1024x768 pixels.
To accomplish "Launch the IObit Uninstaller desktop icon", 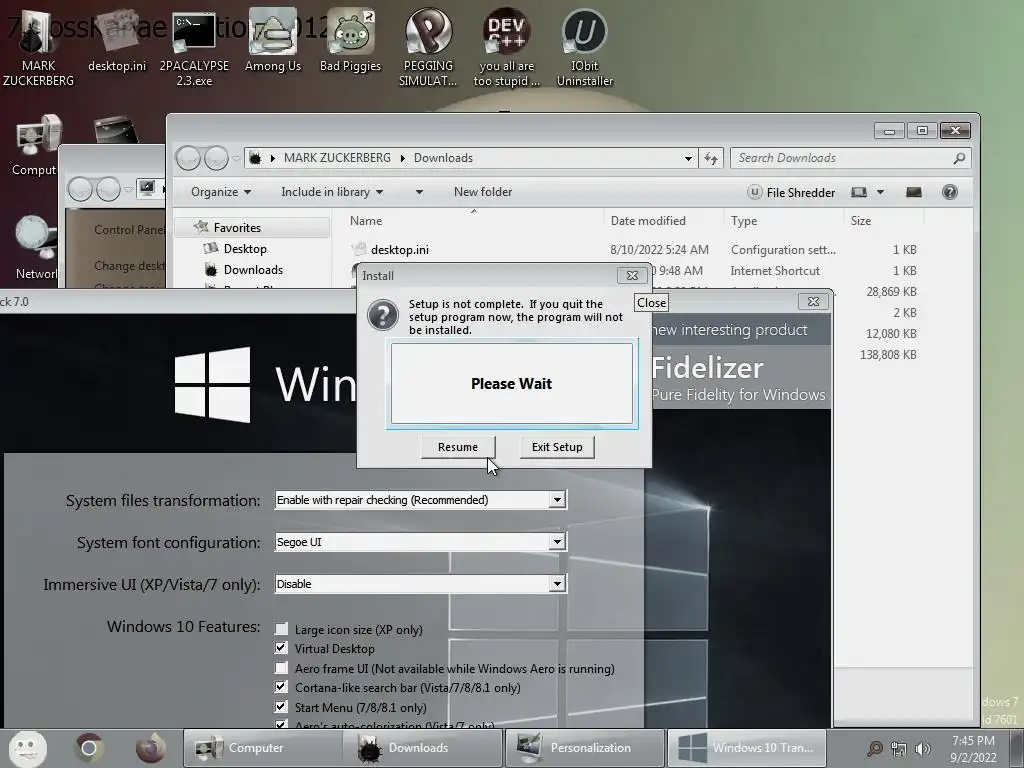I will [x=584, y=47].
